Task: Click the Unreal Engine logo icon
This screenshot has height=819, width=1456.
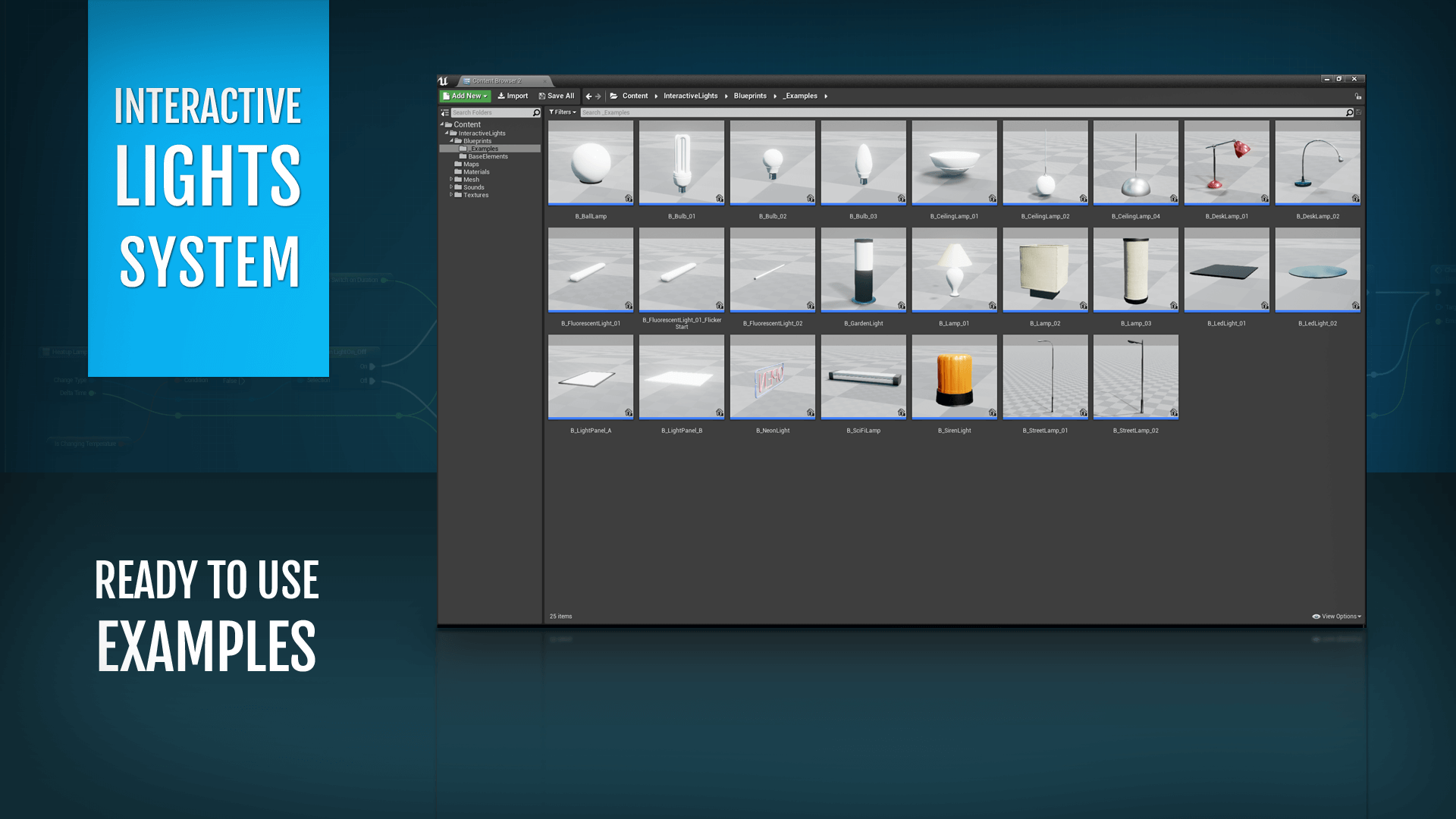Action: pos(443,80)
